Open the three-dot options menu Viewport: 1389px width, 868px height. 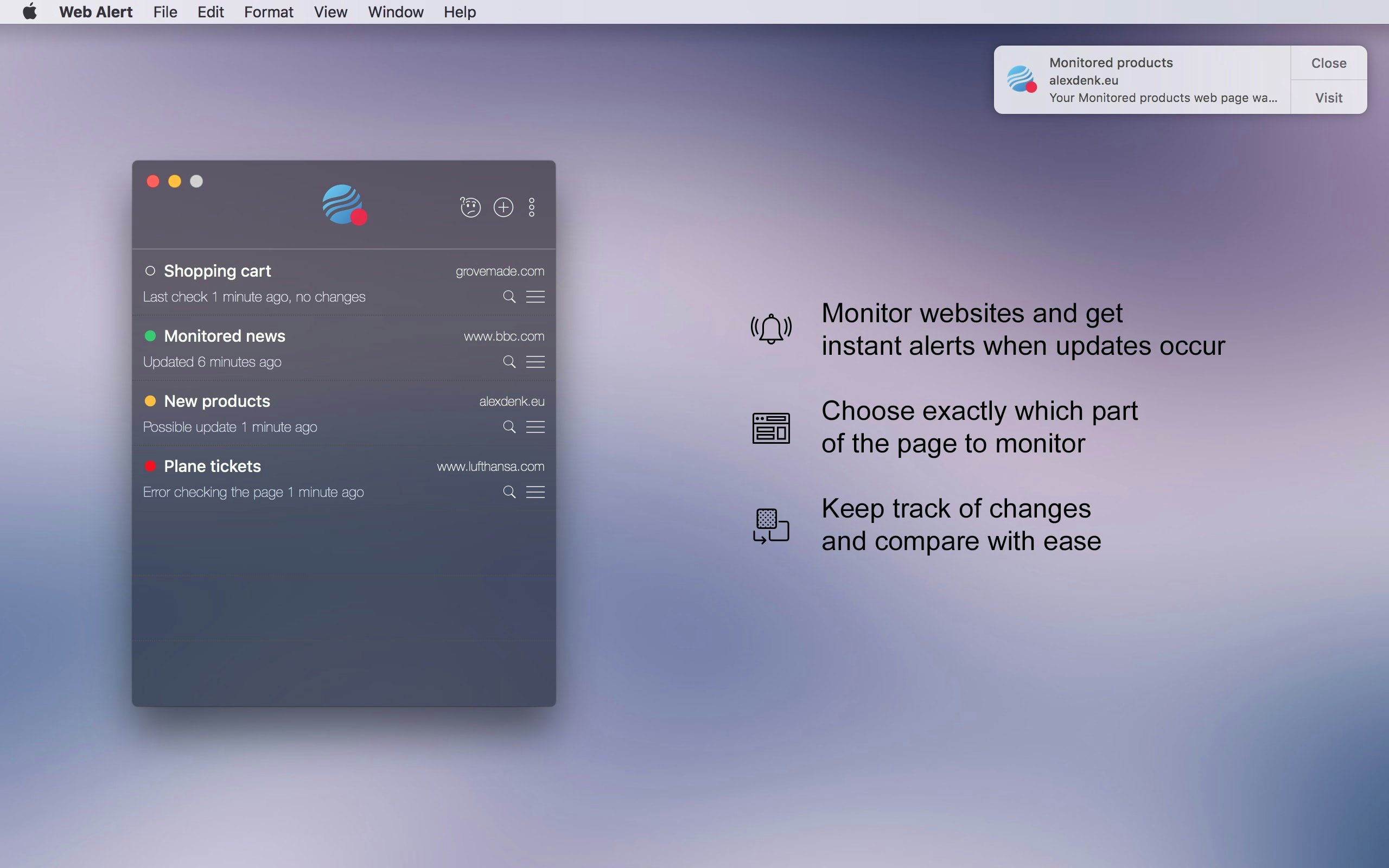pos(532,207)
